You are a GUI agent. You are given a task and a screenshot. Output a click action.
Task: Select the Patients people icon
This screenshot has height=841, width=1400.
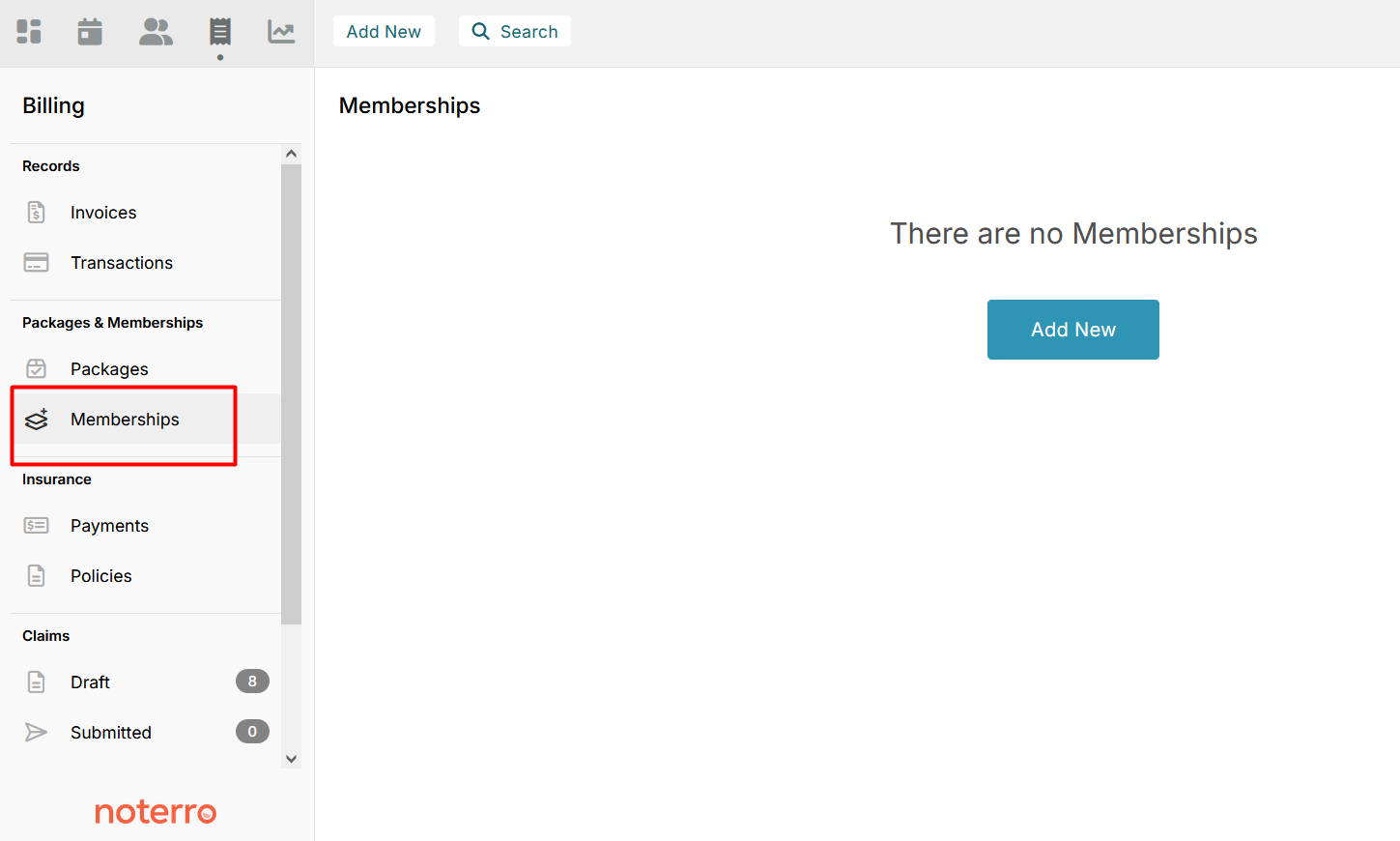(156, 31)
